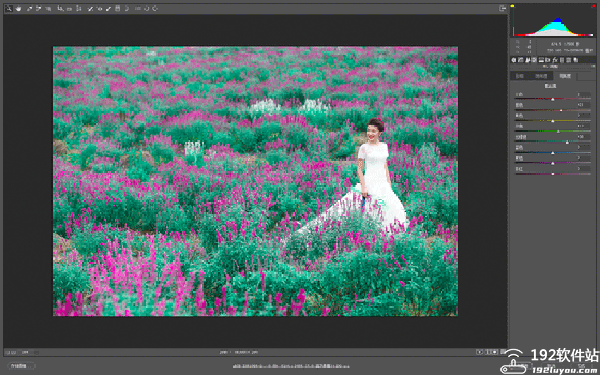Rotate image 90° clockwise
This screenshot has height=375, width=600.
point(155,8)
